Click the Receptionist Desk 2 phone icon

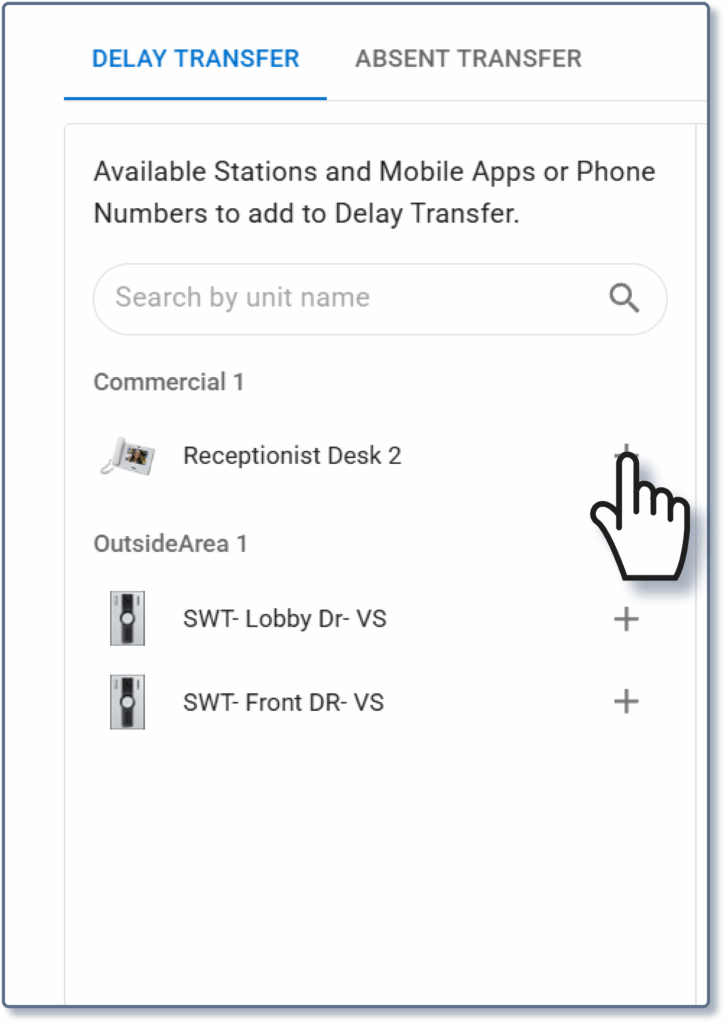pos(127,456)
